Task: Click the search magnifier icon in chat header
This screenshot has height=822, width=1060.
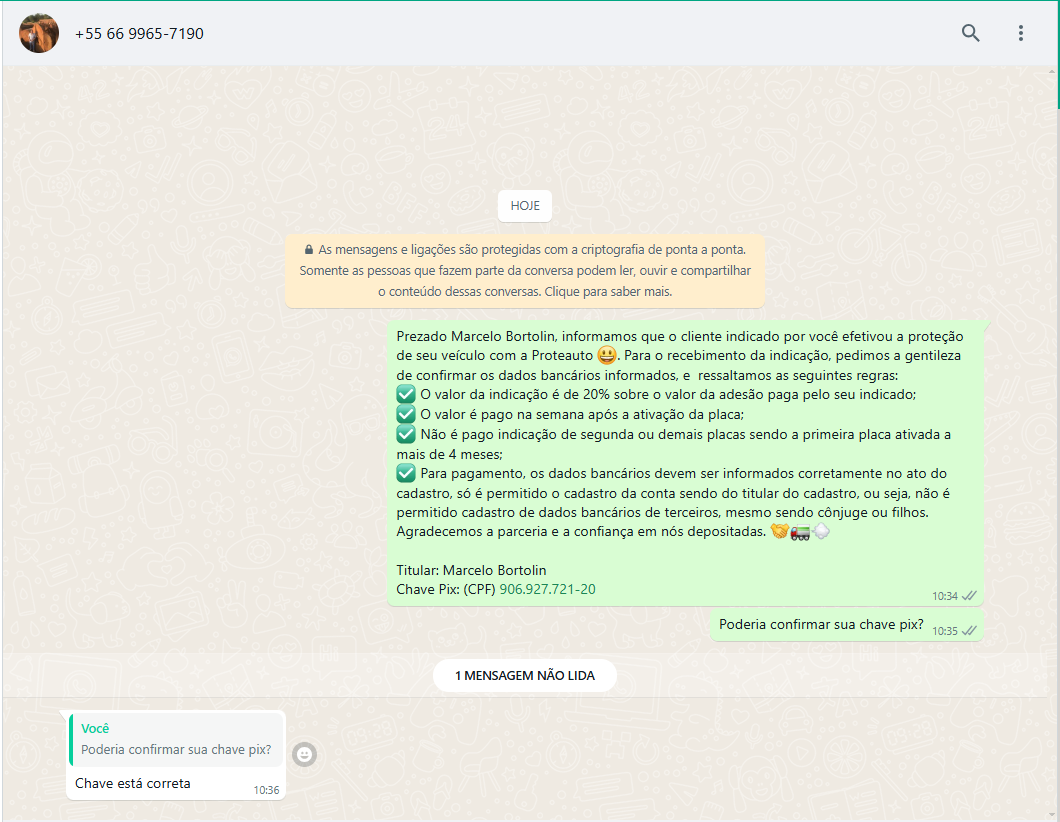Action: tap(970, 33)
